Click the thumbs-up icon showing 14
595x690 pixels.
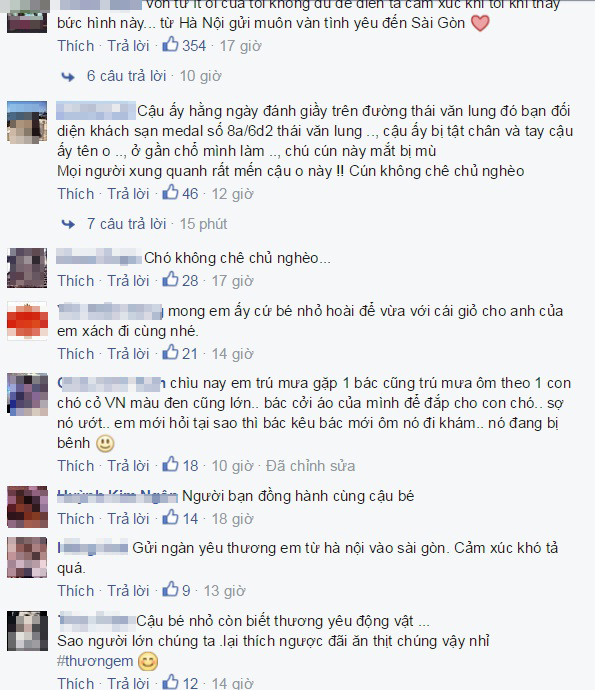(x=170, y=518)
